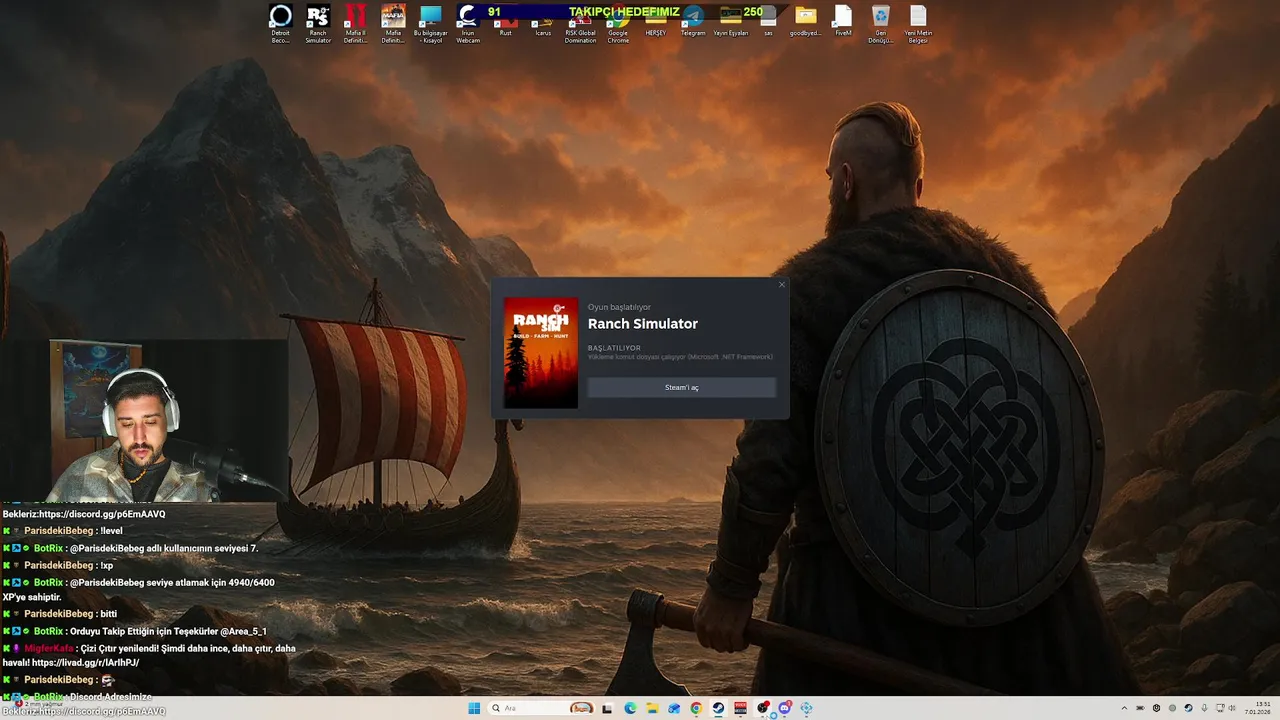This screenshot has height=720, width=1280.
Task: Expand the hidden system tray icons chevron
Action: [x=1124, y=708]
